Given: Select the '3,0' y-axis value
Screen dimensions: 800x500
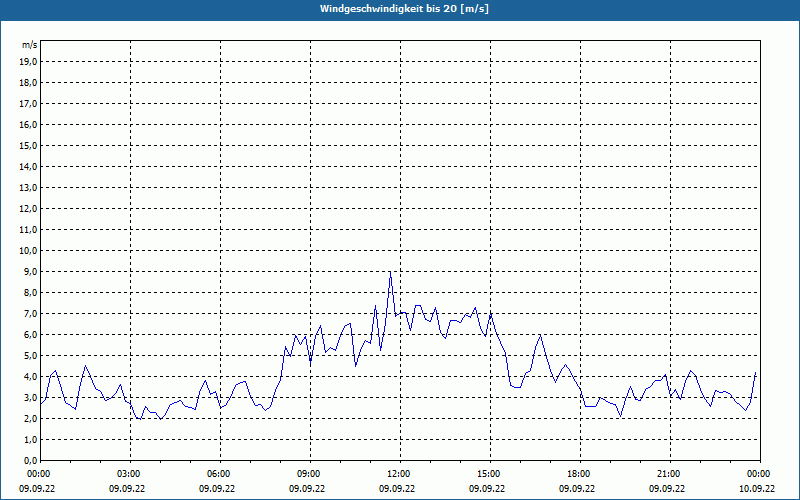Looking at the screenshot, I should click(x=31, y=397).
